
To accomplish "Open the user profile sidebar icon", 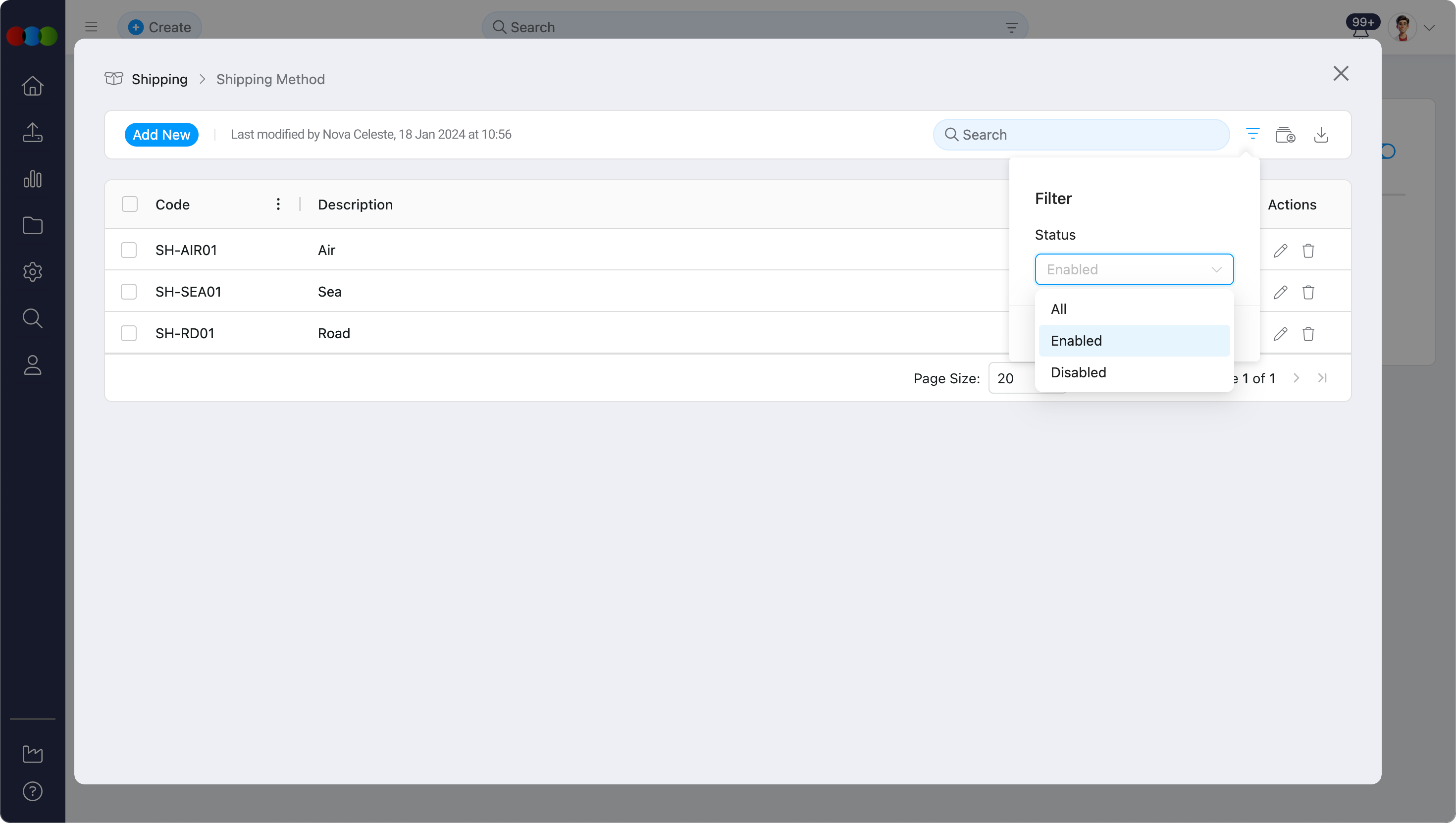I will point(32,365).
